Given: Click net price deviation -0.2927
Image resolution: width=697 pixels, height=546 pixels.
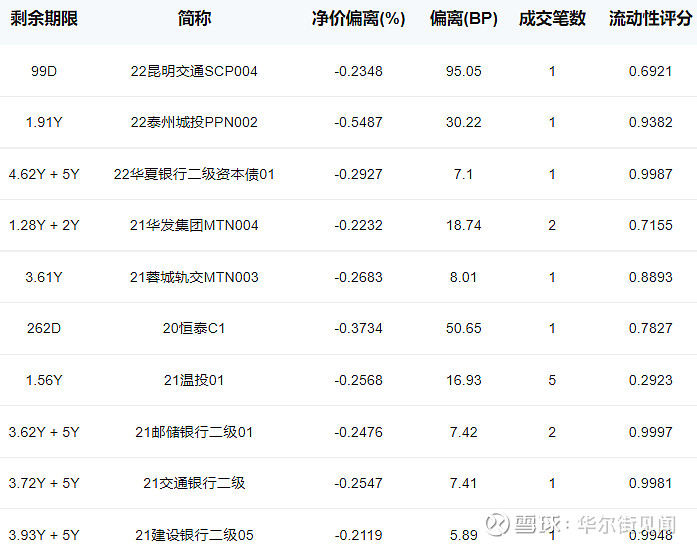Looking at the screenshot, I should [358, 174].
